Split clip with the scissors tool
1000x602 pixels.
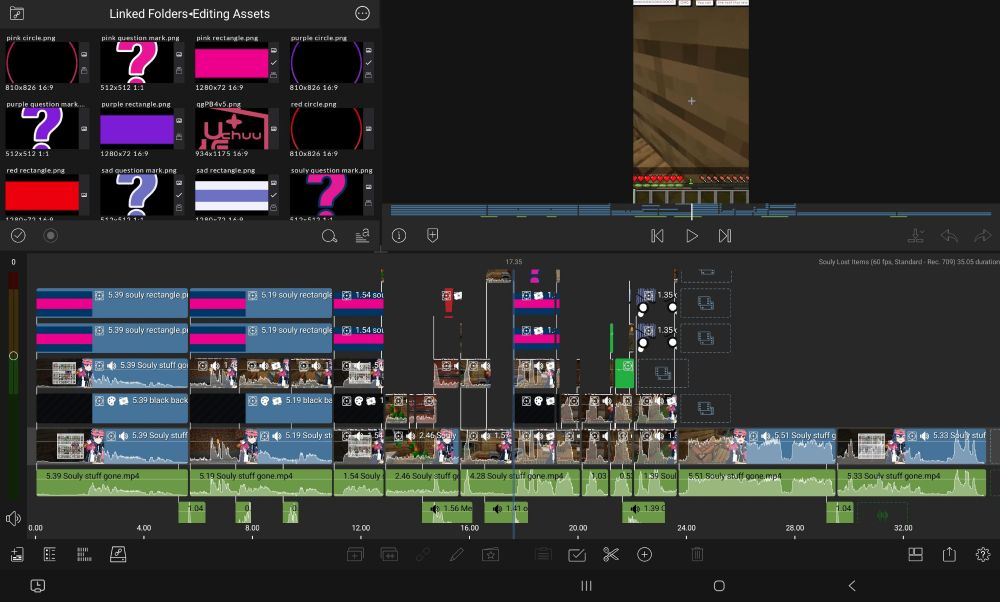pyautogui.click(x=611, y=555)
